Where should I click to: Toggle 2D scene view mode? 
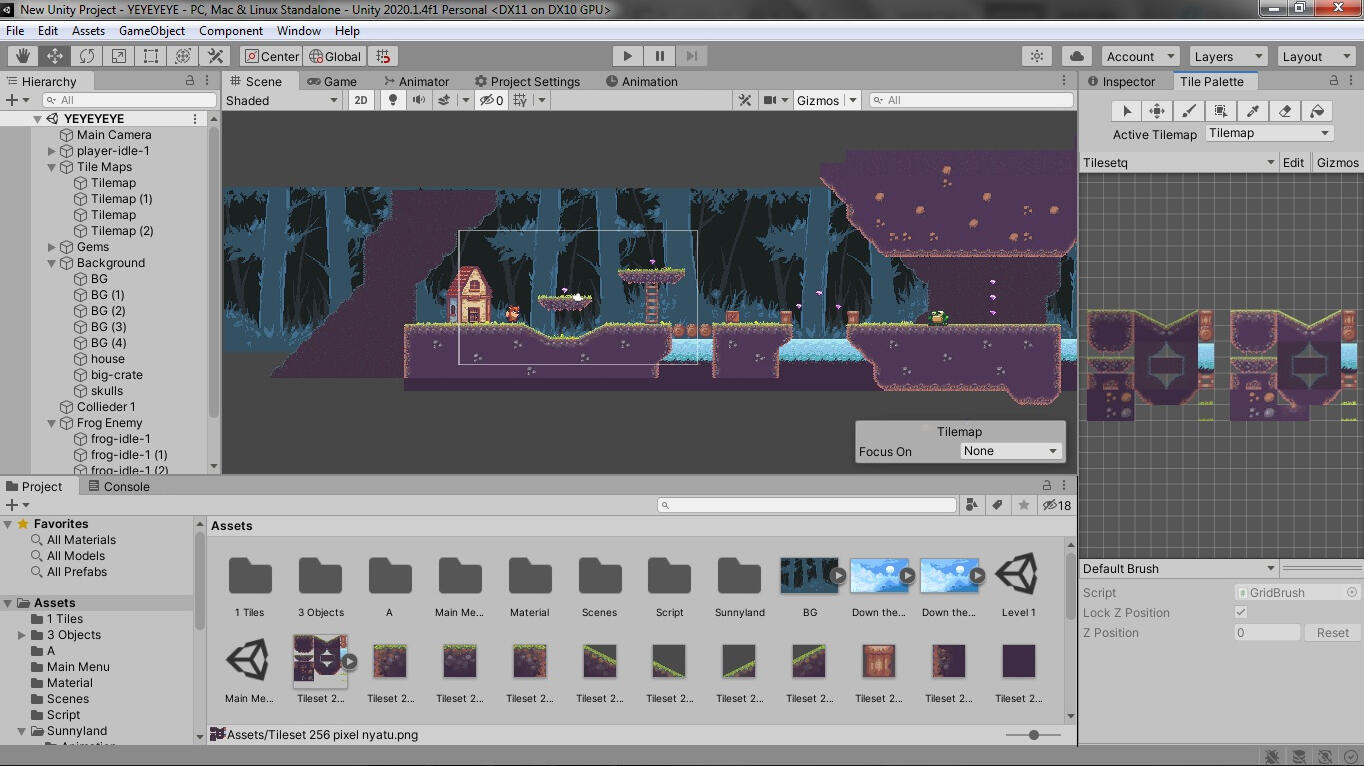tap(361, 100)
